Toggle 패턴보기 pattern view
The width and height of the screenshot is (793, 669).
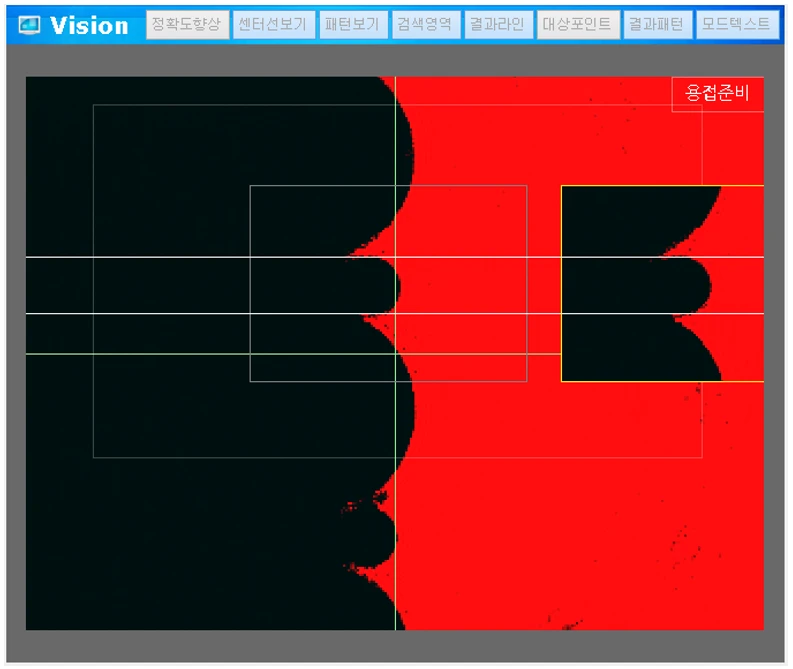[x=353, y=24]
